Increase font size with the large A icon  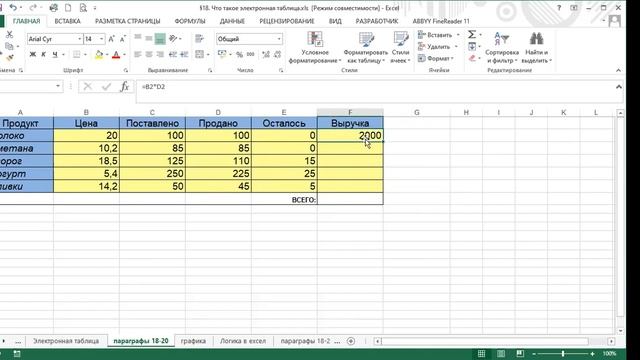pyautogui.click(x=111, y=39)
